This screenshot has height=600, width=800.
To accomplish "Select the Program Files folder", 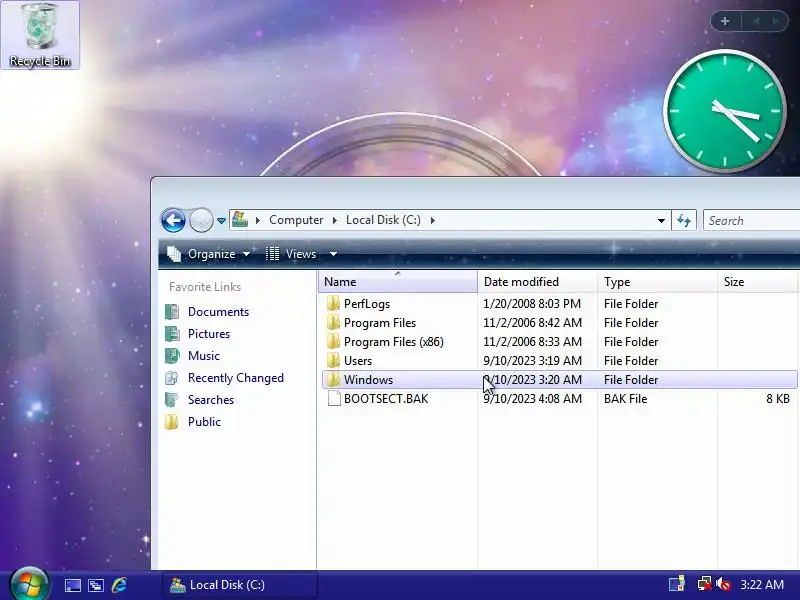I will pos(380,322).
